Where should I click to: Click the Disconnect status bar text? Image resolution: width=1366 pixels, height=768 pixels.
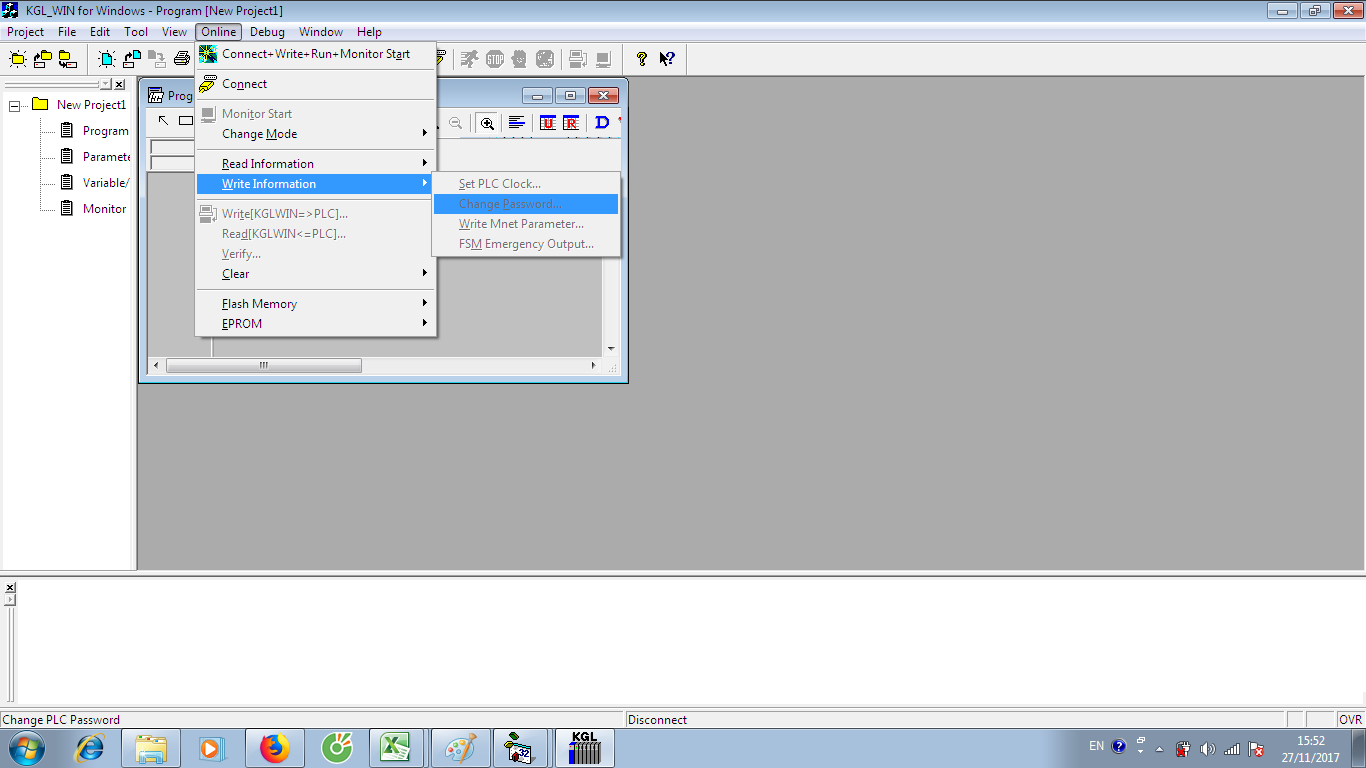click(x=658, y=720)
